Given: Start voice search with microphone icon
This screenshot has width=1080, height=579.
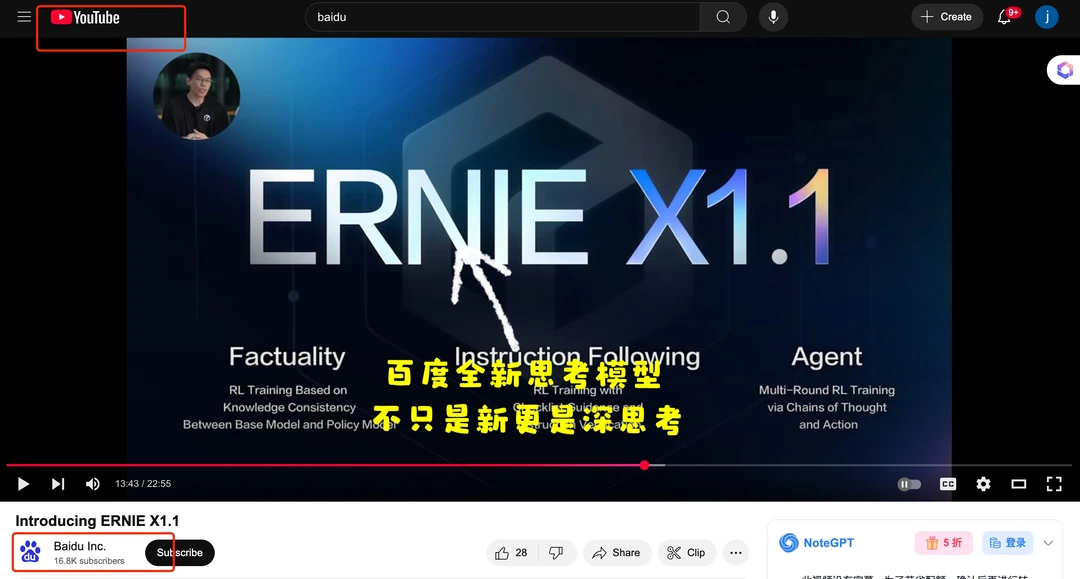Looking at the screenshot, I should 773,17.
